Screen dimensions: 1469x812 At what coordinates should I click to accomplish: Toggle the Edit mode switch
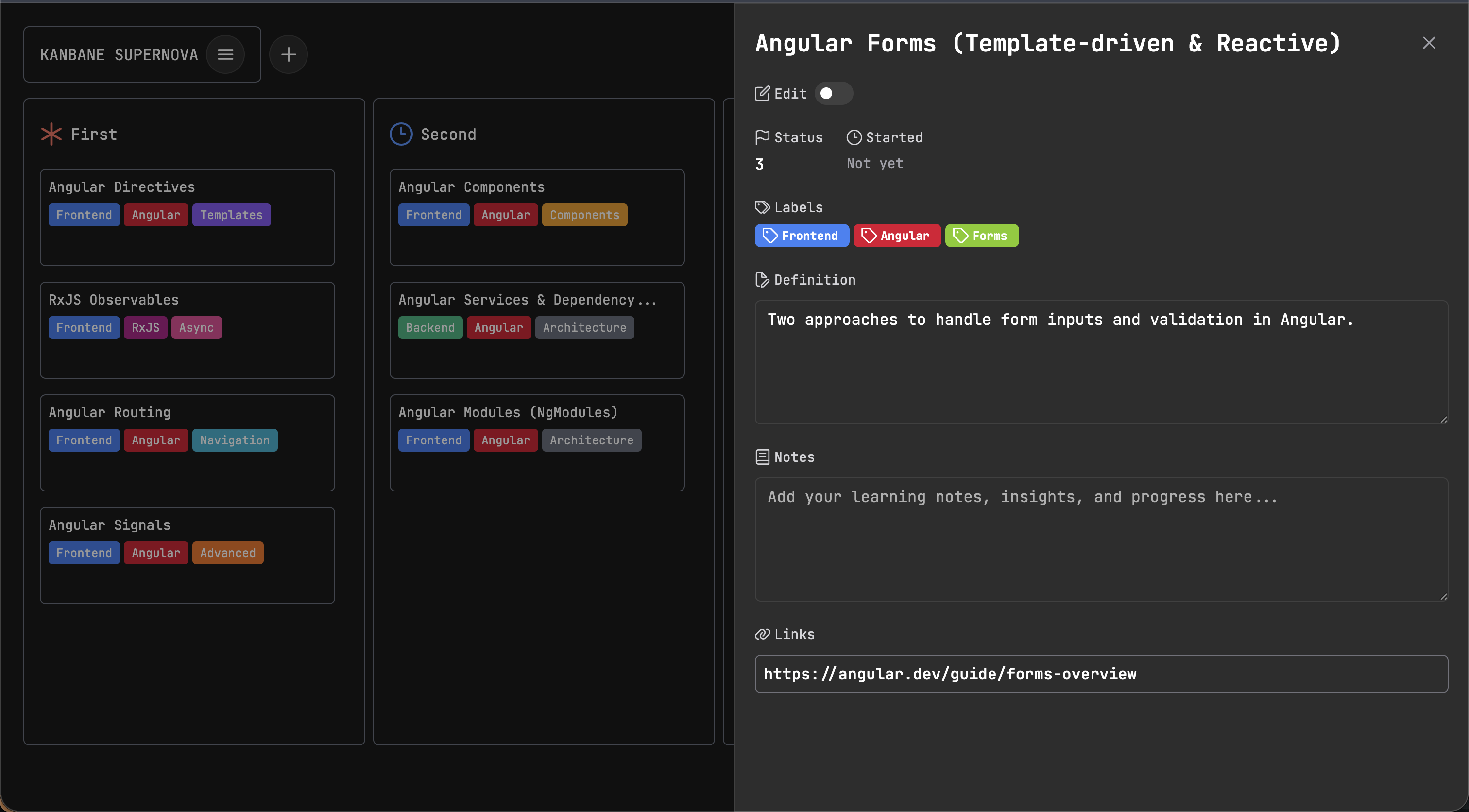pyautogui.click(x=833, y=94)
